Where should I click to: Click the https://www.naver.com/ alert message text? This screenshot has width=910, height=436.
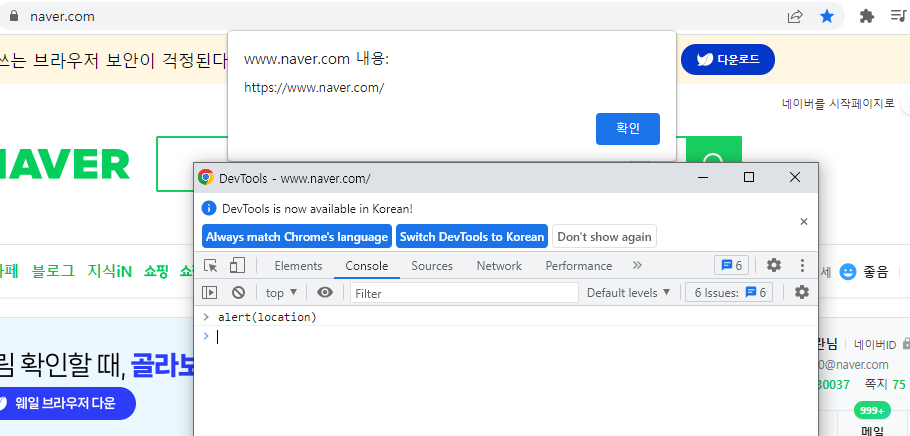coord(314,88)
